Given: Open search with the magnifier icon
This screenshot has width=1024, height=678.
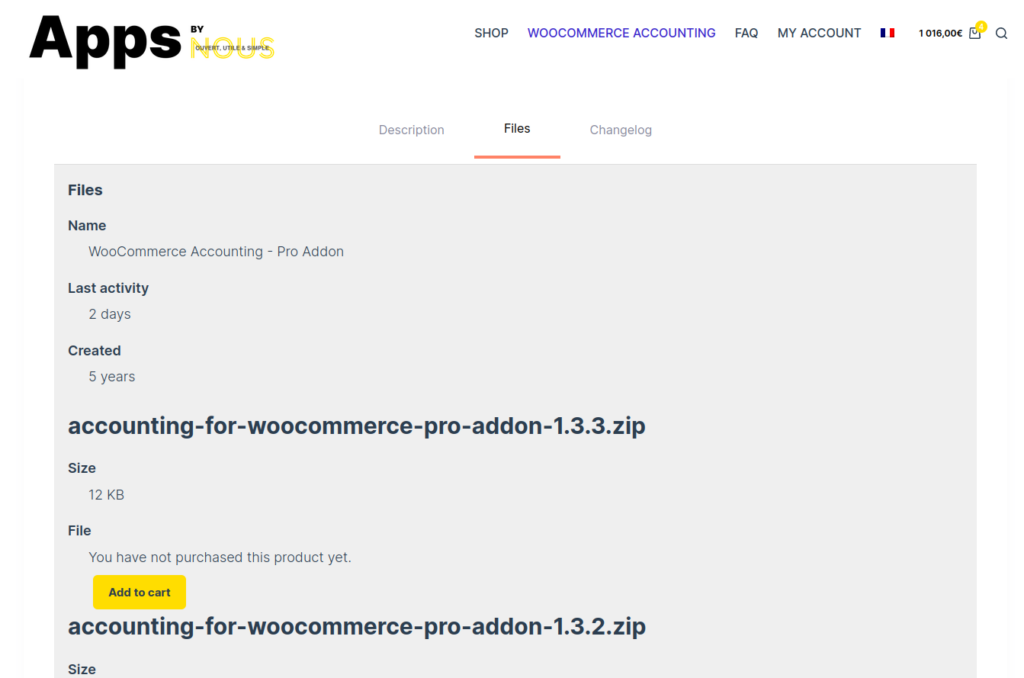Looking at the screenshot, I should click(1001, 34).
